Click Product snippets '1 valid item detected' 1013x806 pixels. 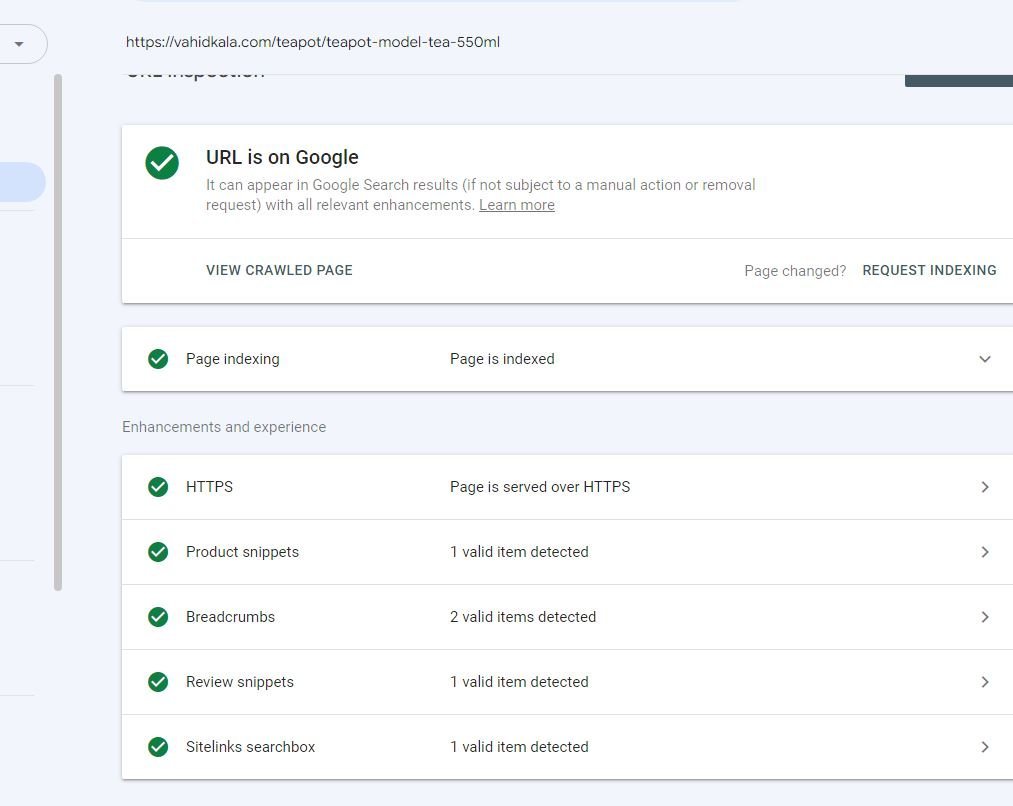click(x=519, y=552)
